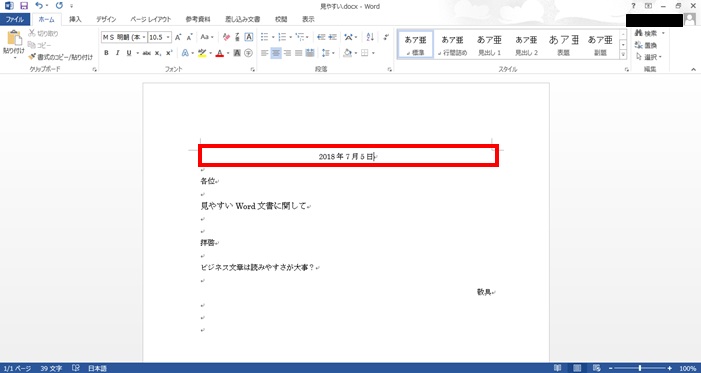
Task: Toggle superscript formatting
Action: point(169,53)
